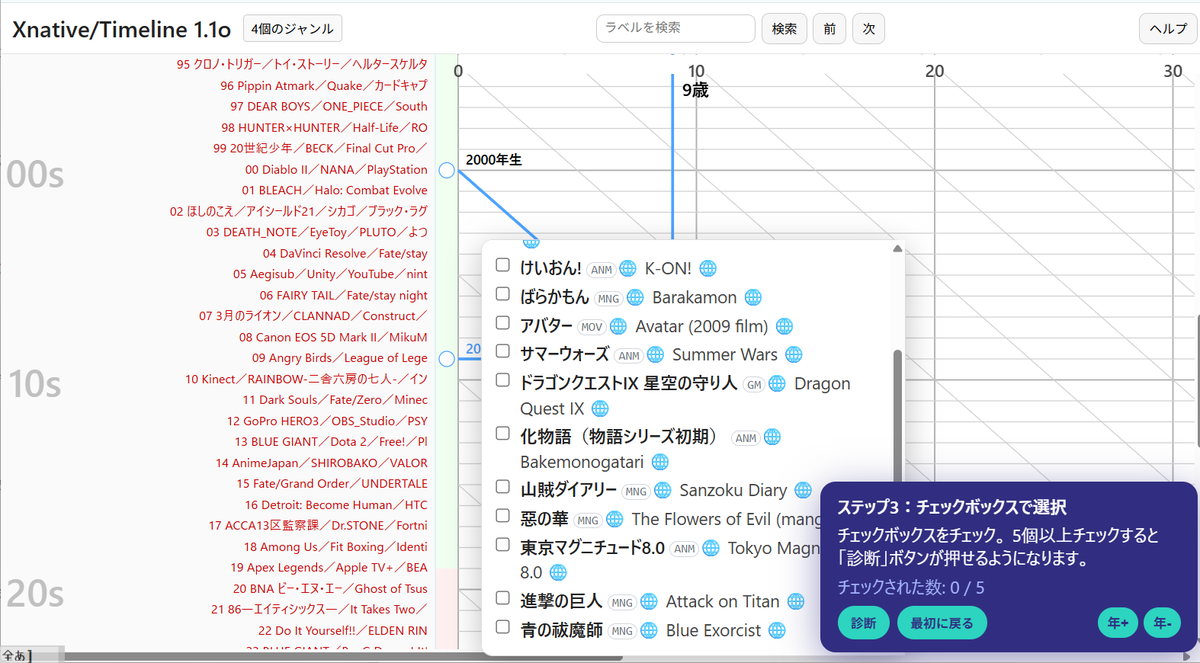Open the ヘルプ help button
The image size is (1200, 663).
pyautogui.click(x=1168, y=29)
